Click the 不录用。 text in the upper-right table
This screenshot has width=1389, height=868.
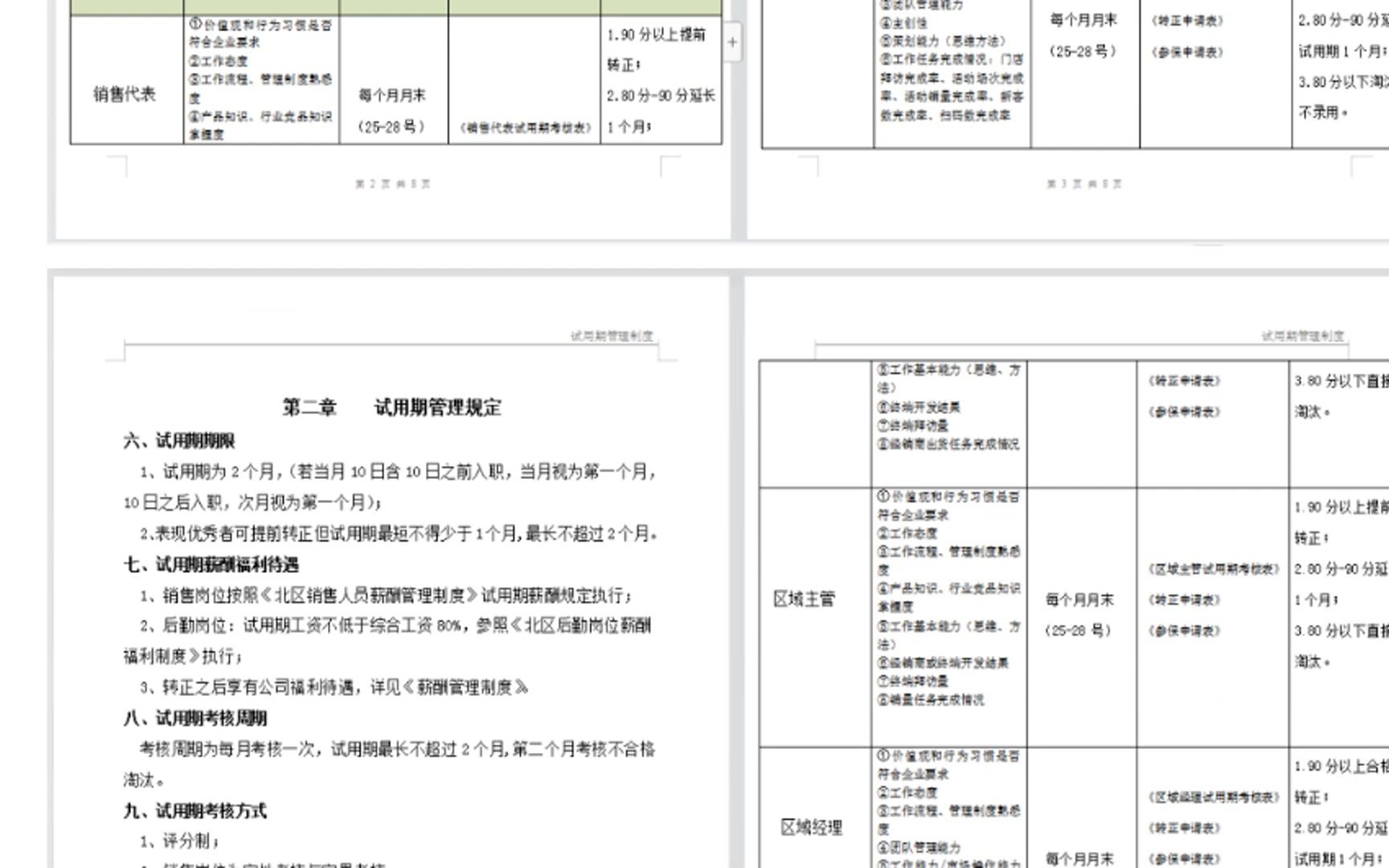coord(1323,113)
